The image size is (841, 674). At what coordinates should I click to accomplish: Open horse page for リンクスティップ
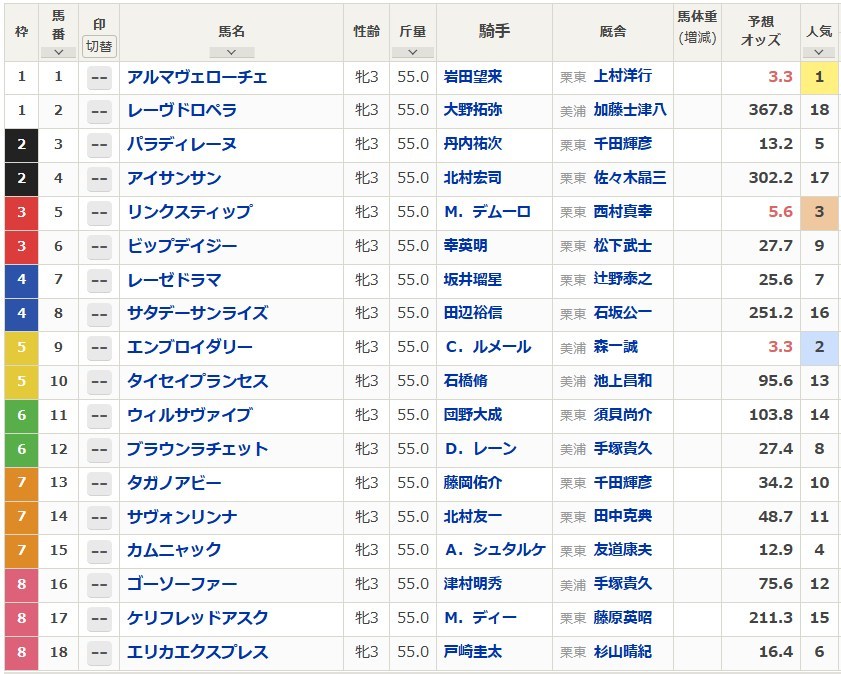189,212
